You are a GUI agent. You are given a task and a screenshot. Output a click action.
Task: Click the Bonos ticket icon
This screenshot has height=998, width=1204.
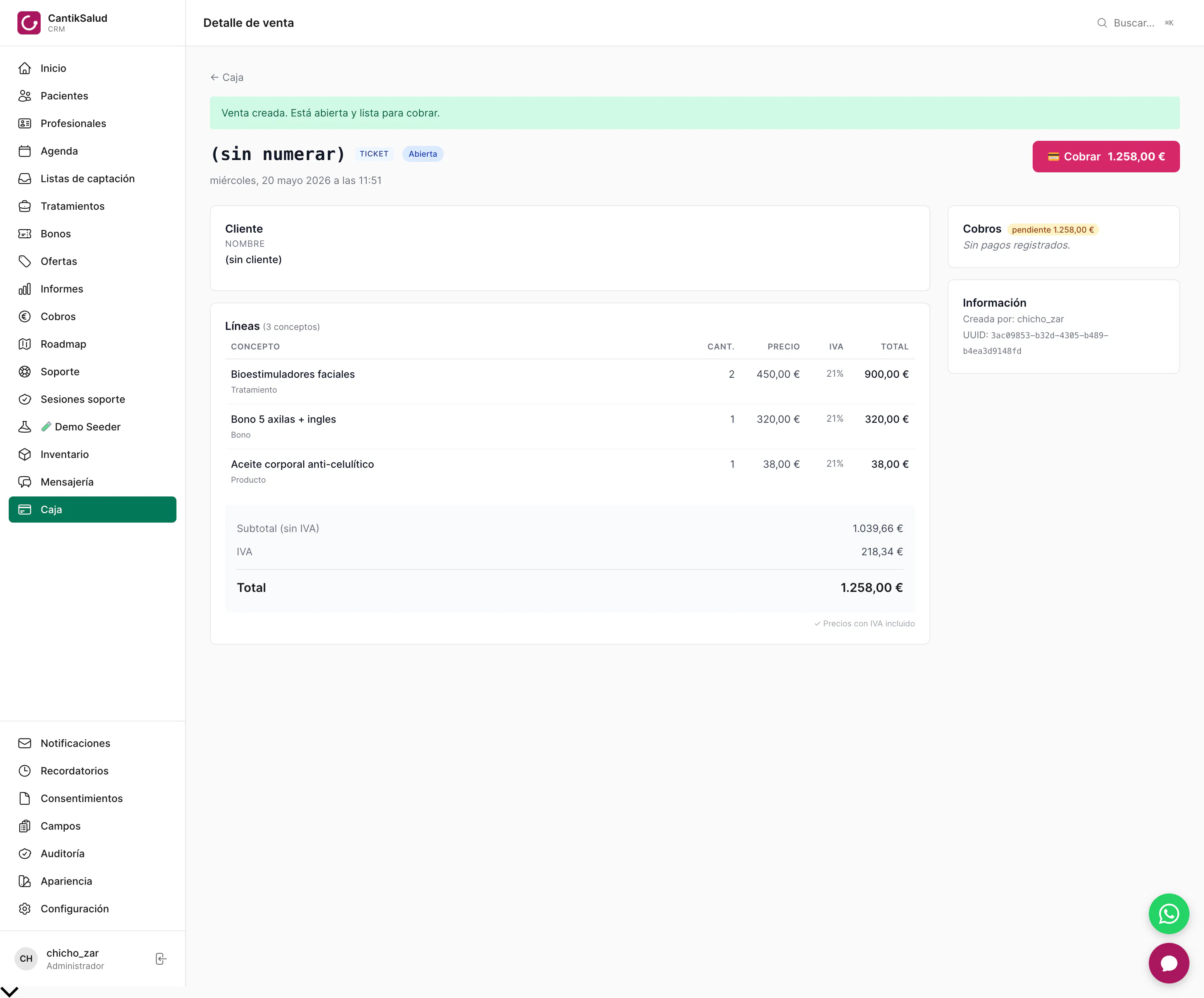pyautogui.click(x=25, y=234)
